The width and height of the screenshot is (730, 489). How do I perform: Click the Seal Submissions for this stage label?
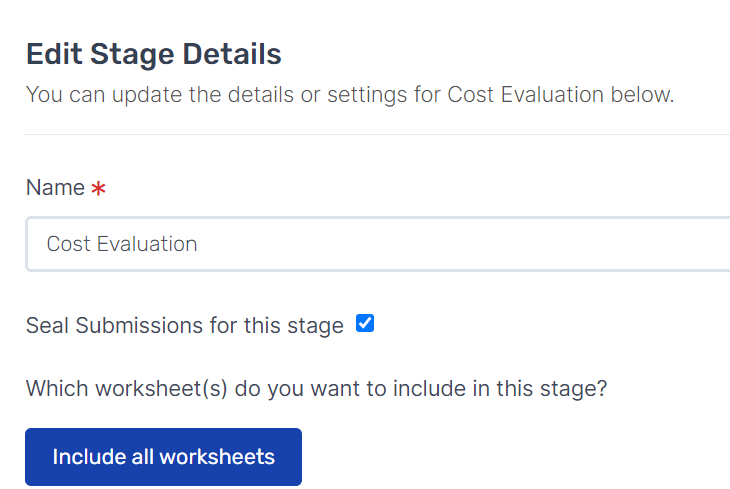pyautogui.click(x=185, y=326)
